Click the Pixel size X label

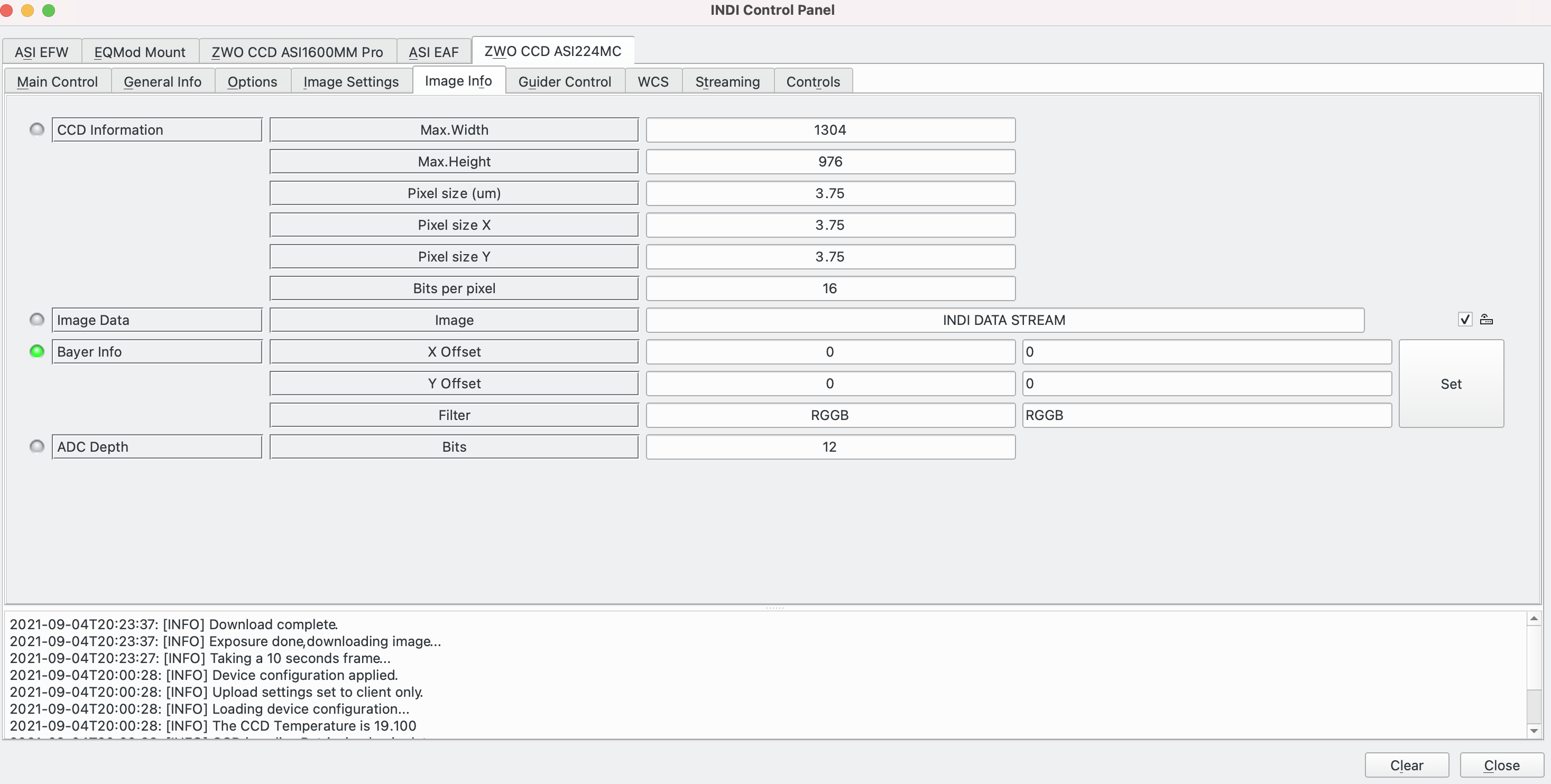click(x=454, y=225)
